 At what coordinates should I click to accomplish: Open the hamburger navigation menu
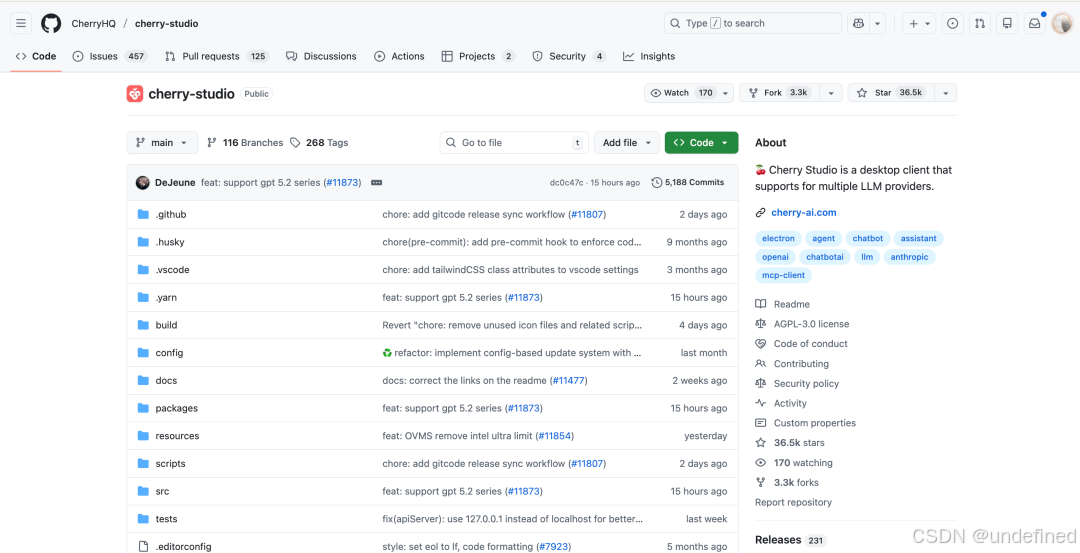point(21,23)
